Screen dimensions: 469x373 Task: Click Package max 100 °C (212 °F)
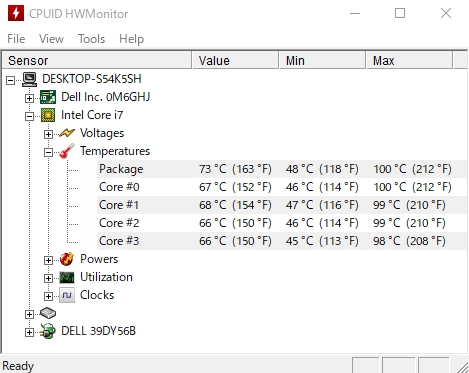coord(412,169)
